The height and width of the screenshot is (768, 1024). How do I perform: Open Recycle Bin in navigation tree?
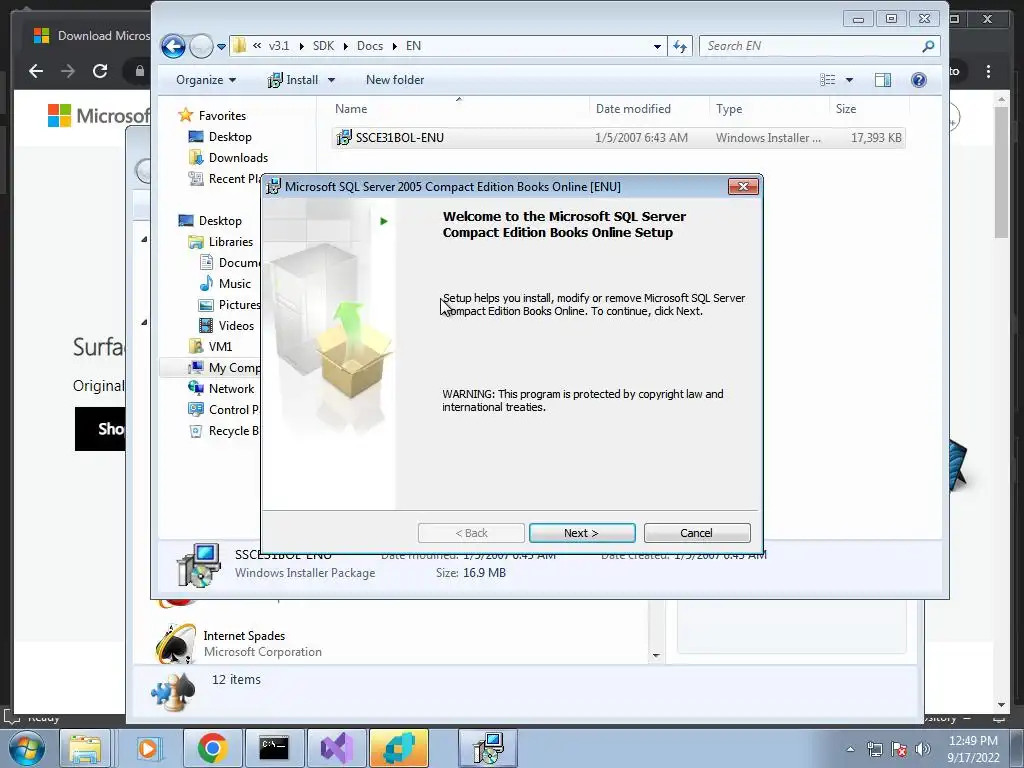tap(224, 430)
